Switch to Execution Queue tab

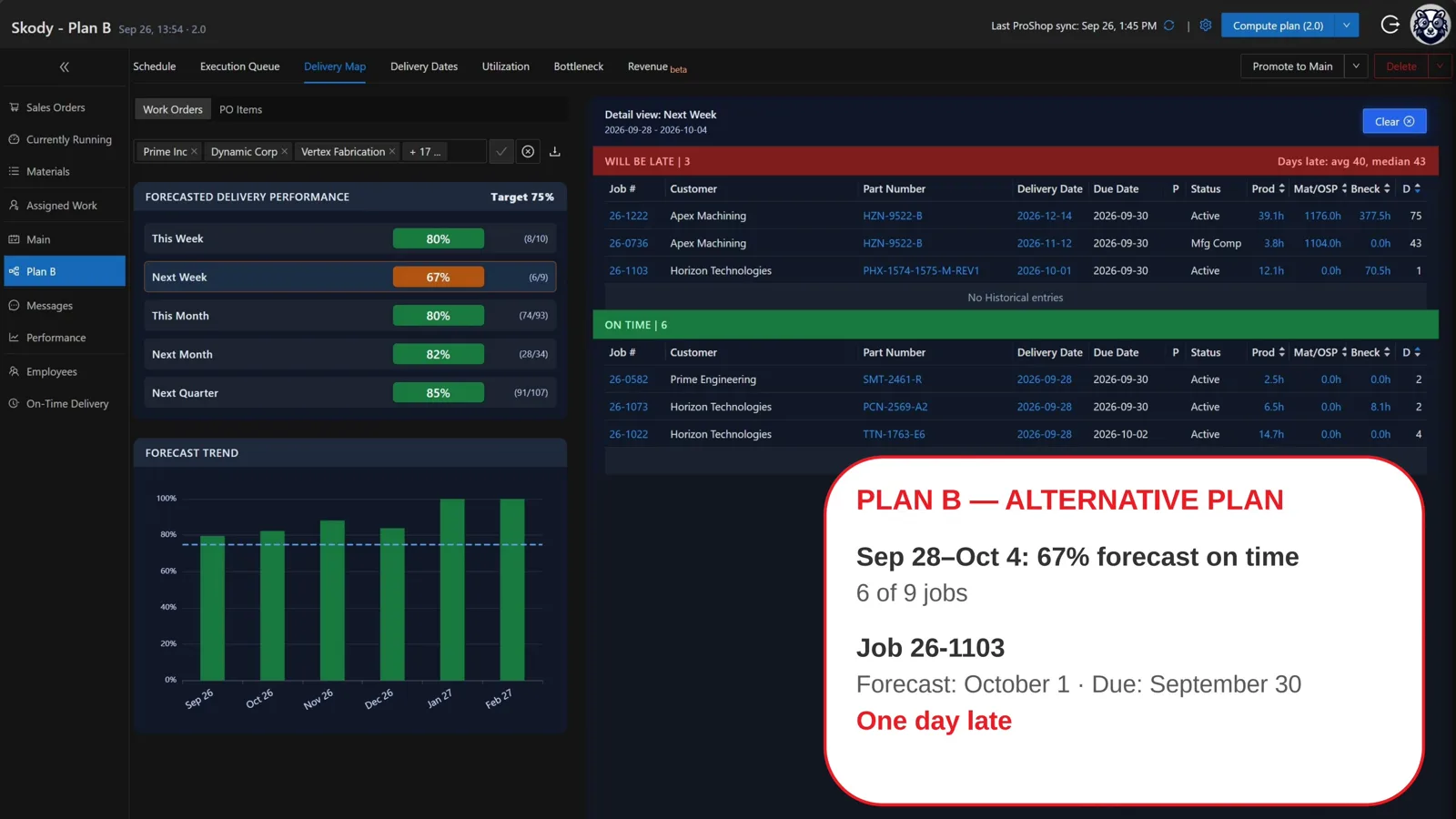click(x=240, y=66)
